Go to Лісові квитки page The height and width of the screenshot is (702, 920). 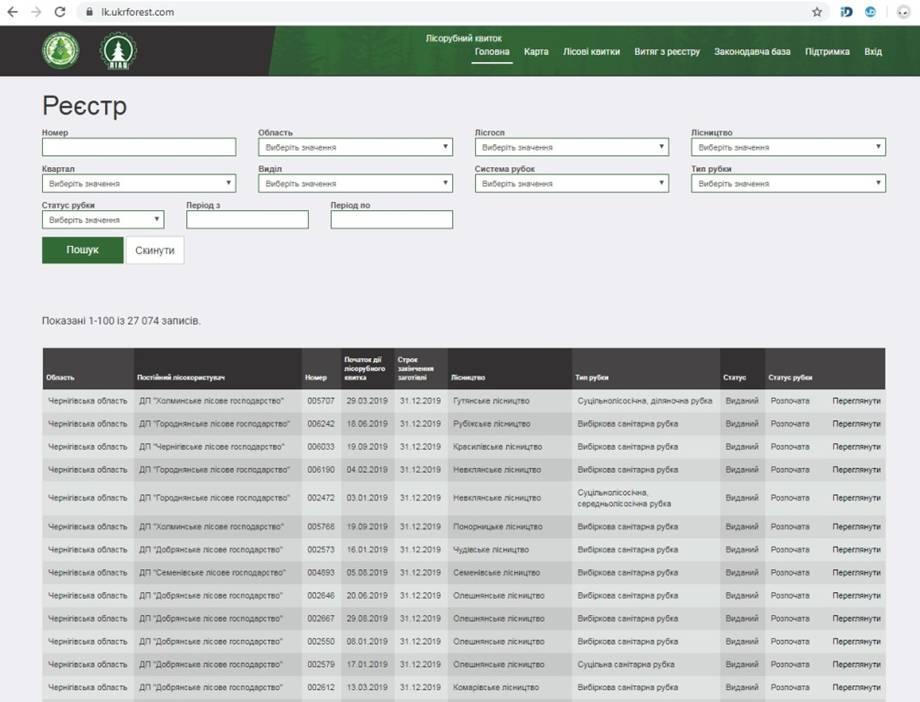click(x=591, y=52)
